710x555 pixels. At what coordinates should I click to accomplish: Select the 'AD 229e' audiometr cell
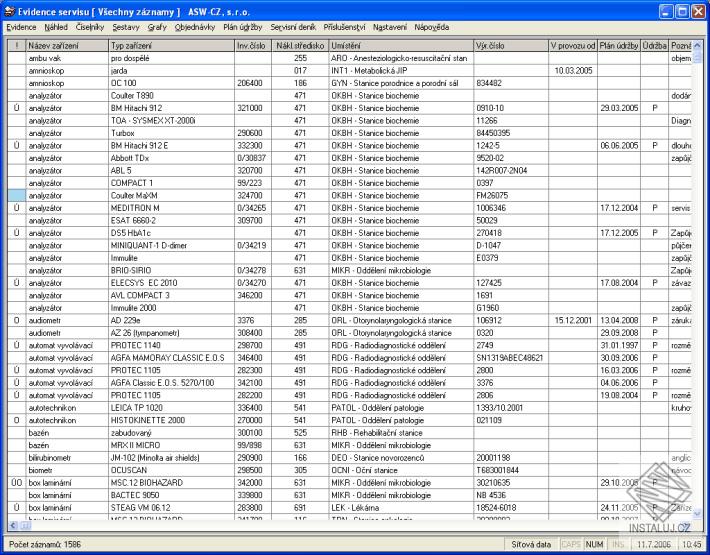(x=172, y=321)
